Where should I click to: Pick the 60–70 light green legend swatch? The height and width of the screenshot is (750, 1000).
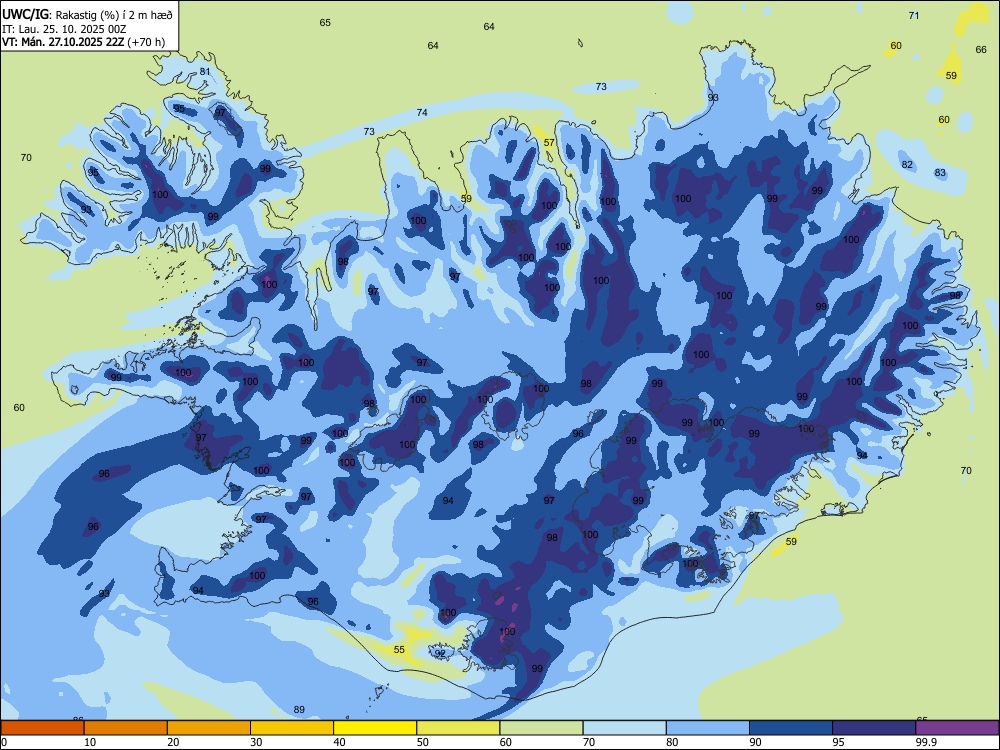541,728
